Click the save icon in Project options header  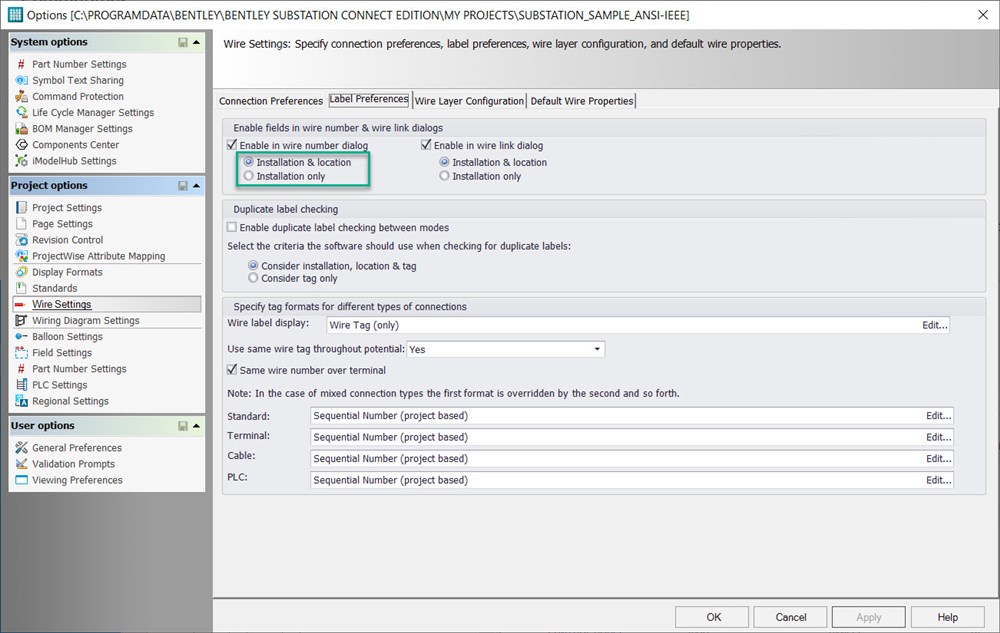click(182, 186)
